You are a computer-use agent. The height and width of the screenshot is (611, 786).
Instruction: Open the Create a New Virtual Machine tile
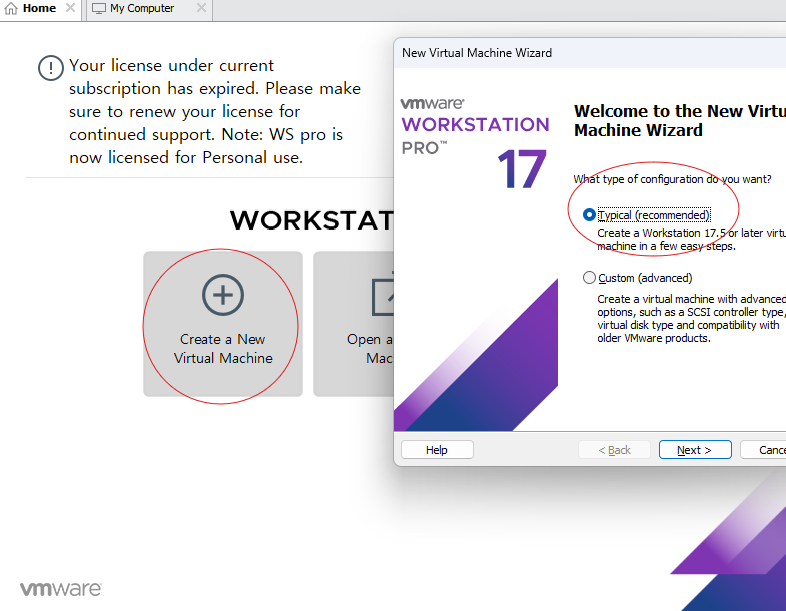(223, 324)
